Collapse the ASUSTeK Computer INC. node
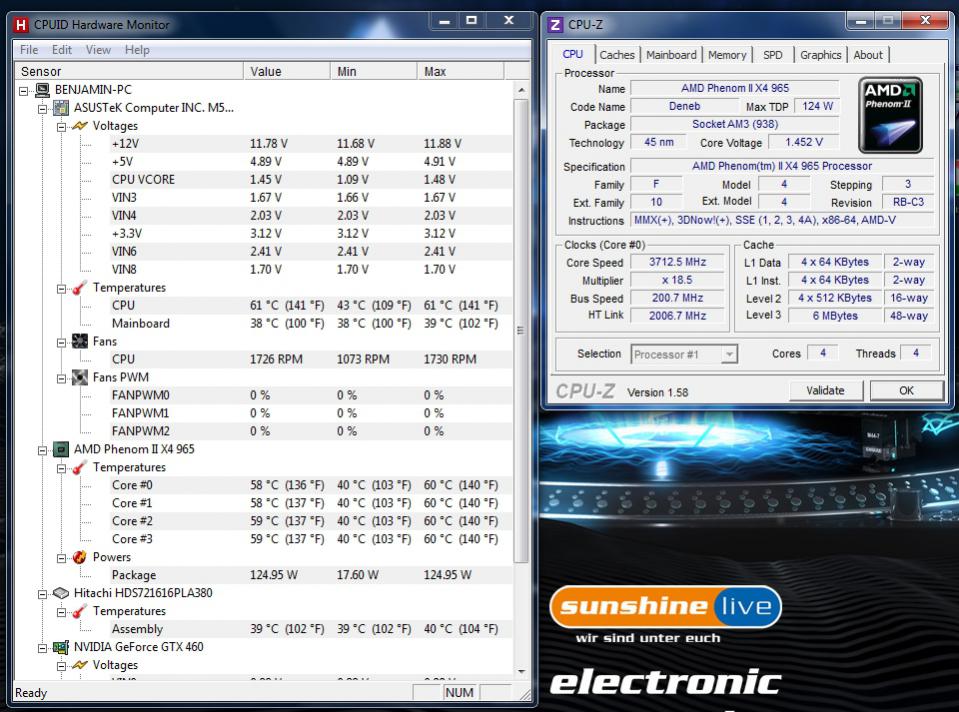Viewport: 959px width, 712px height. pyautogui.click(x=42, y=109)
